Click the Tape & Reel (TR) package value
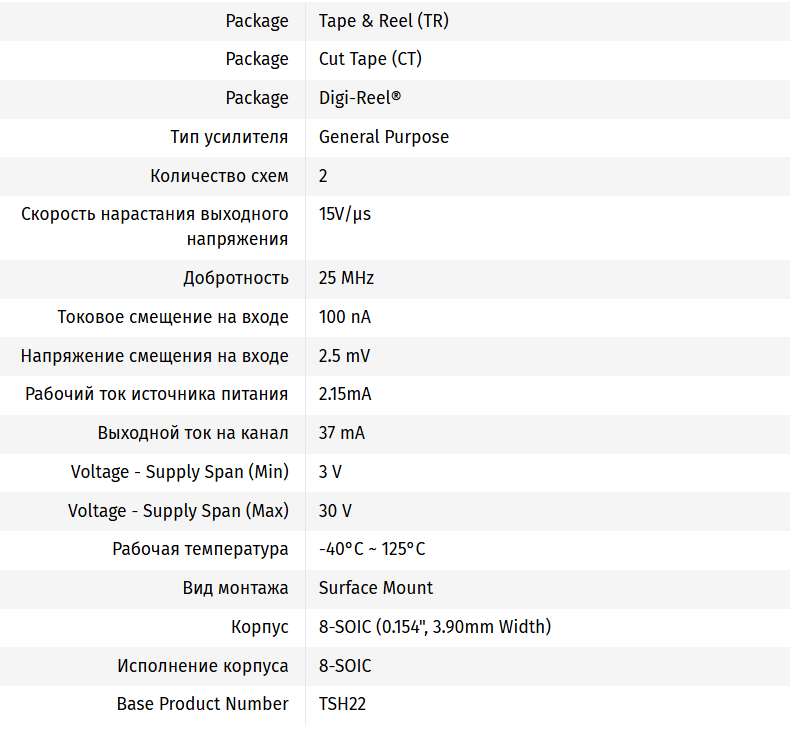Screen dimensions: 790x733 (384, 20)
